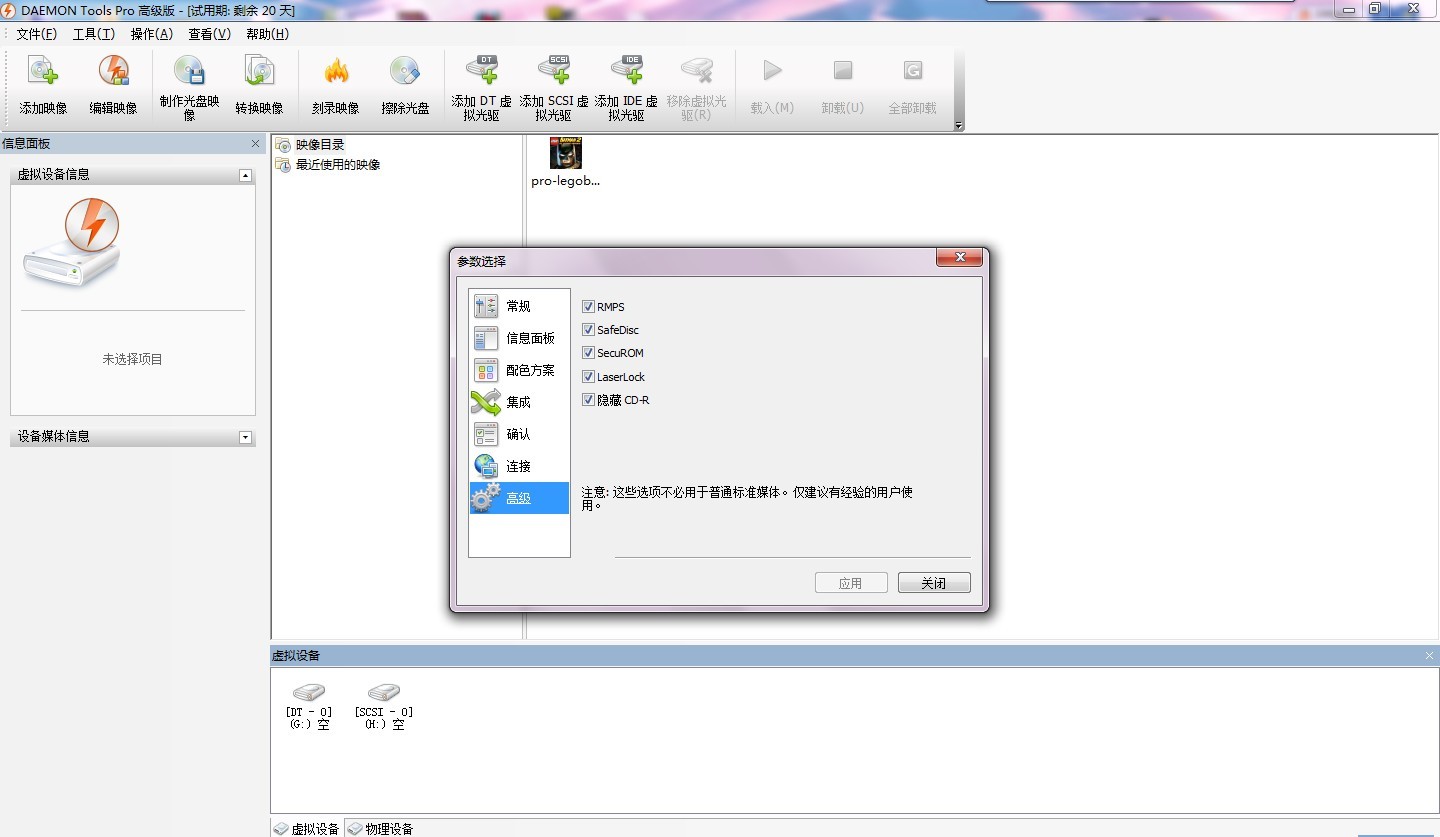This screenshot has height=837, width=1440.
Task: Close the 信息面板 side panel
Action: coord(255,144)
